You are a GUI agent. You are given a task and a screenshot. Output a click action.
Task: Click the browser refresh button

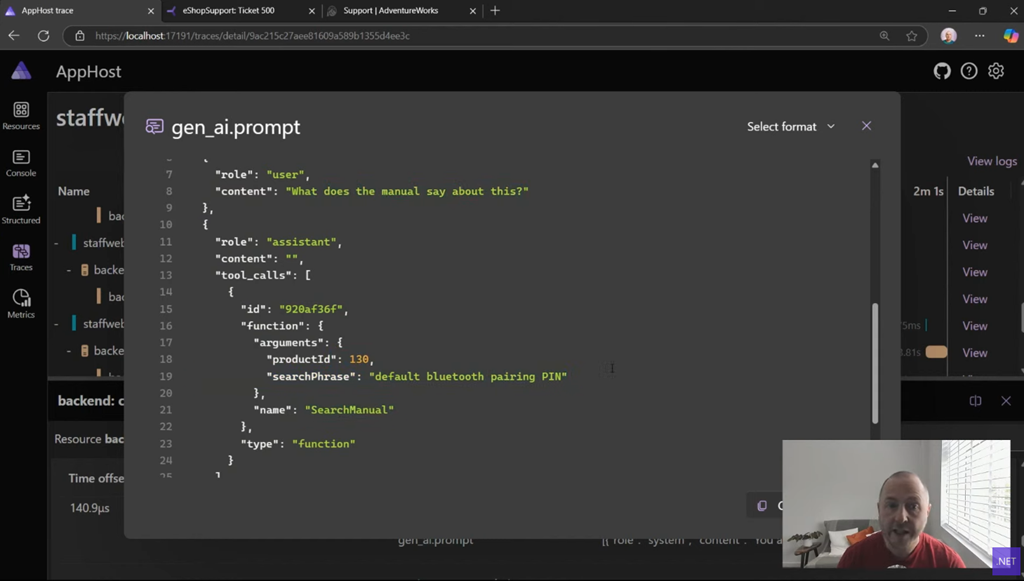[x=43, y=36]
